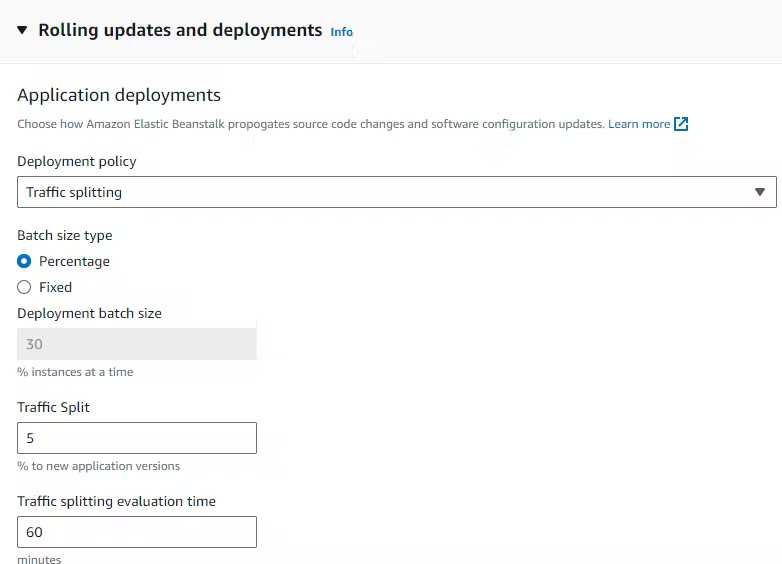Click the Deployment policy dropdown arrow
Screen dimensions: 782x564
(x=760, y=192)
